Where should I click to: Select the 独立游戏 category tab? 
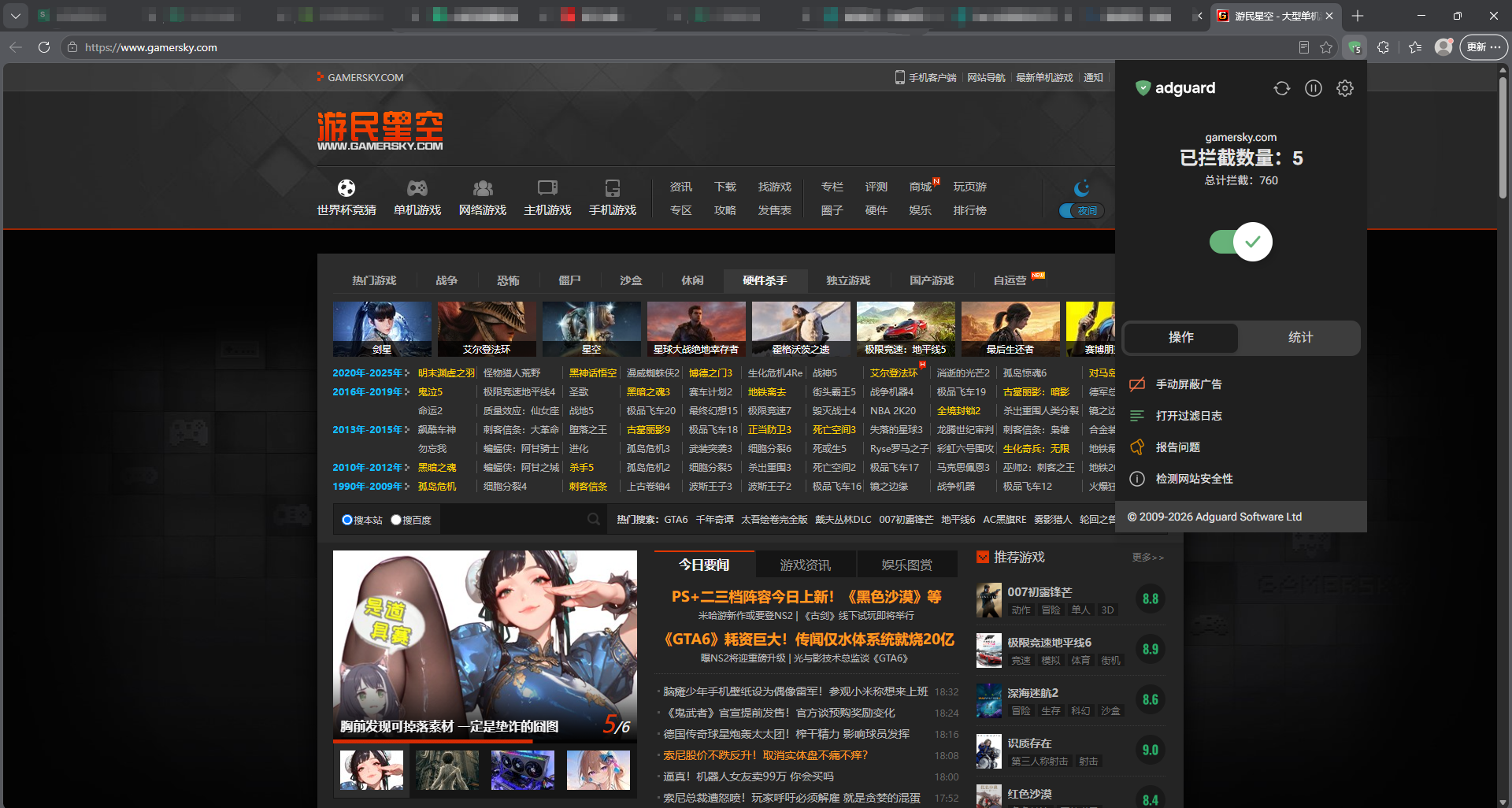(x=848, y=280)
